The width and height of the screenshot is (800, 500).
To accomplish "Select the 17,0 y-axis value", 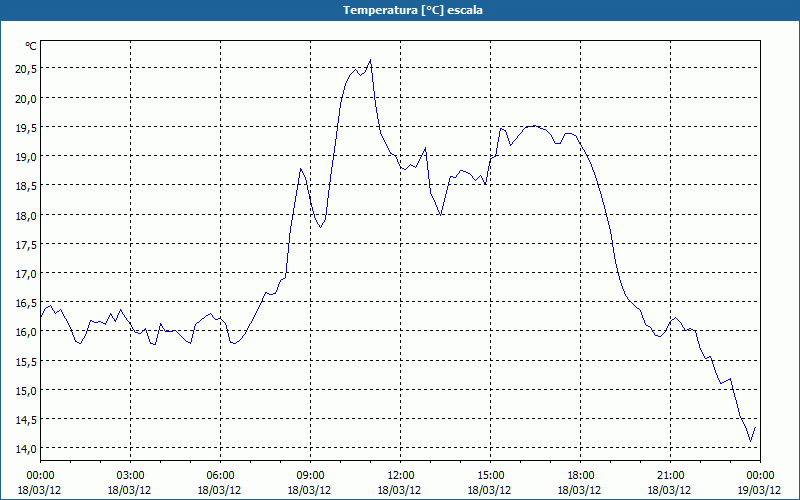I will 26,274.
